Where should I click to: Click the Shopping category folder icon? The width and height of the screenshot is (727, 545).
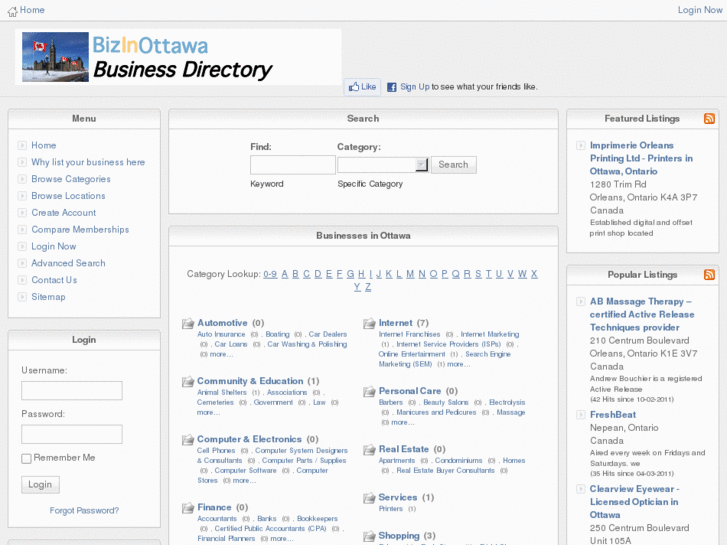click(369, 536)
